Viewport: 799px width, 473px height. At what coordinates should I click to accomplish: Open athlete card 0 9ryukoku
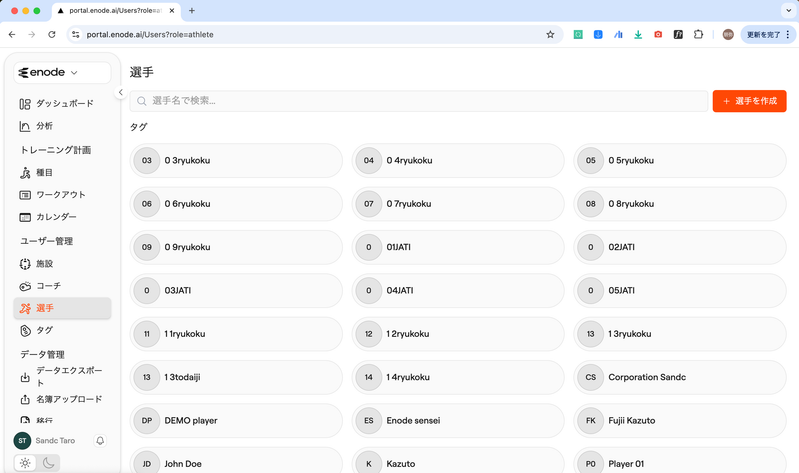[x=236, y=247]
